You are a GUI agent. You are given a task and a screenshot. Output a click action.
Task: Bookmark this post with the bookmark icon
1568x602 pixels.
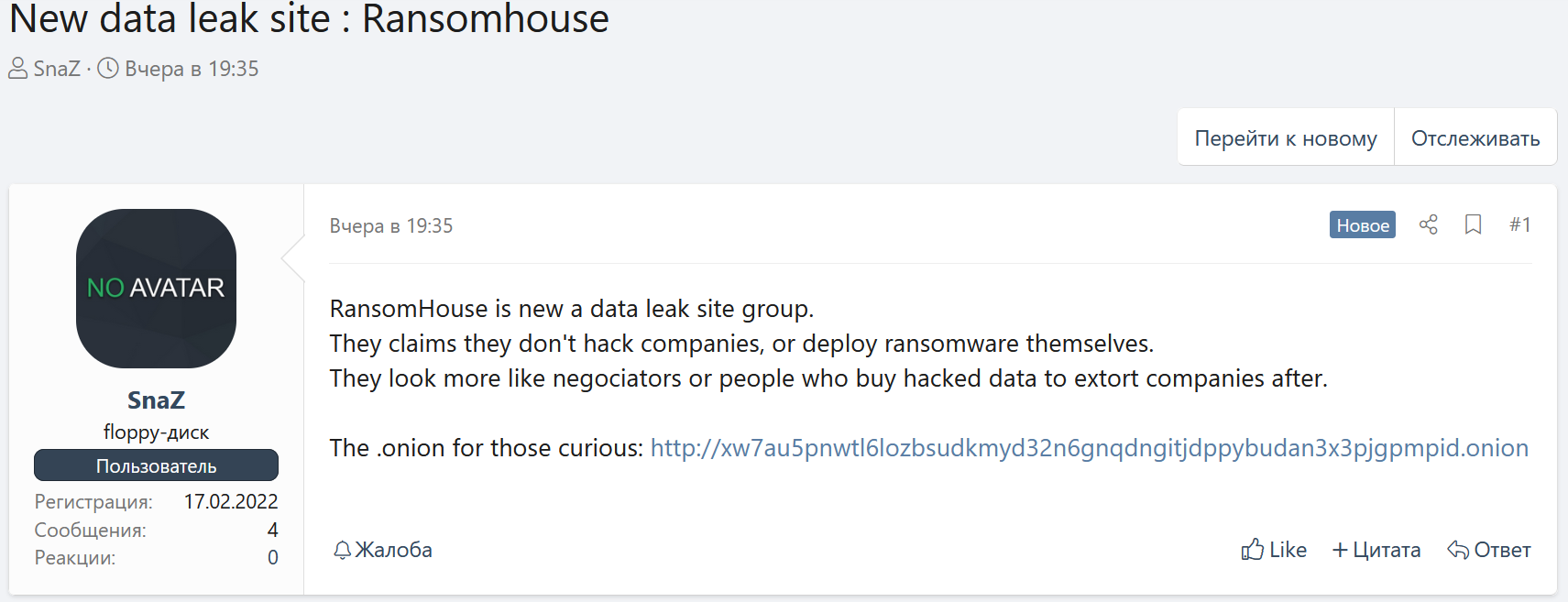pyautogui.click(x=1473, y=224)
